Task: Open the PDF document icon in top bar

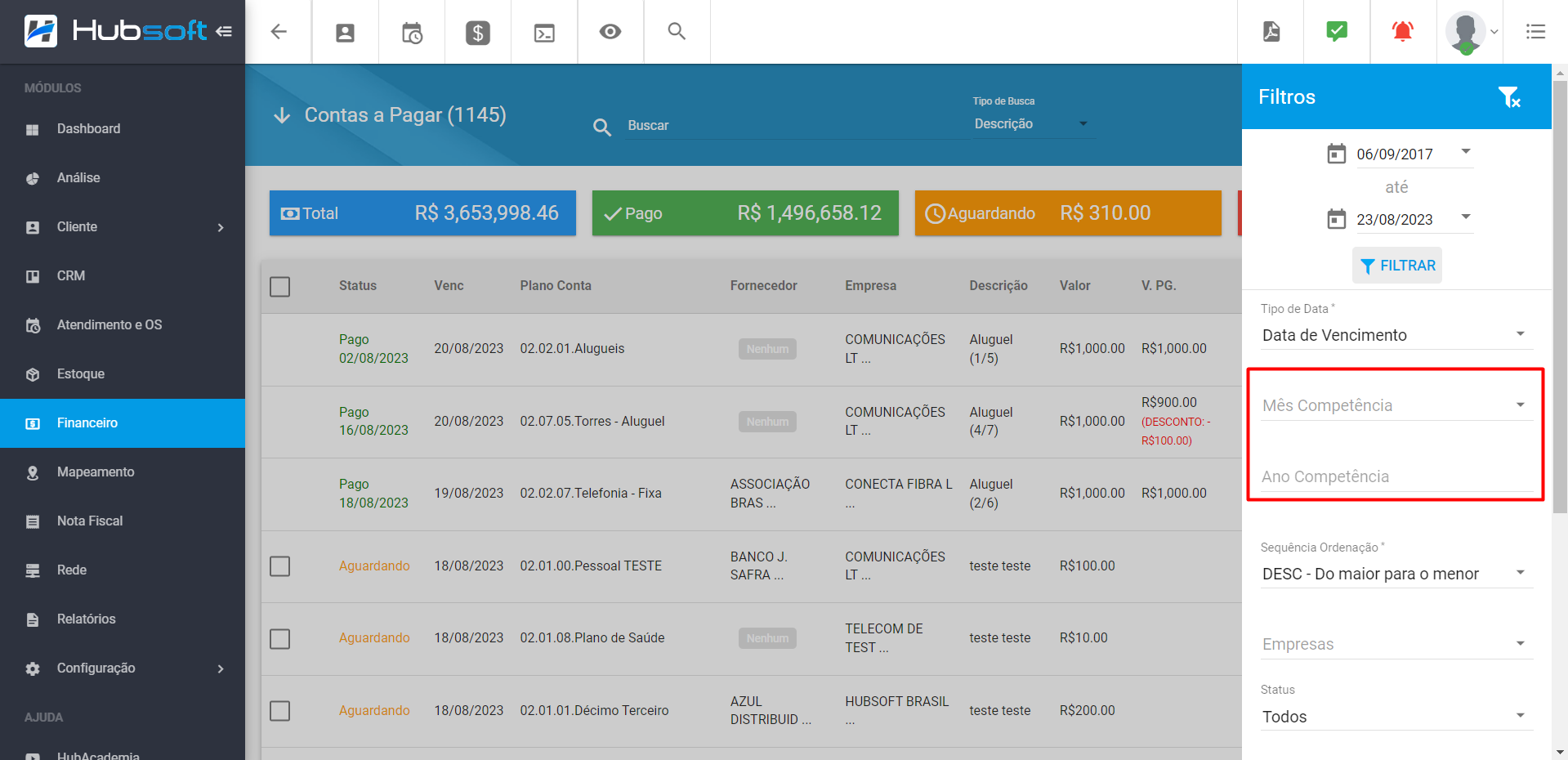Action: (x=1271, y=32)
